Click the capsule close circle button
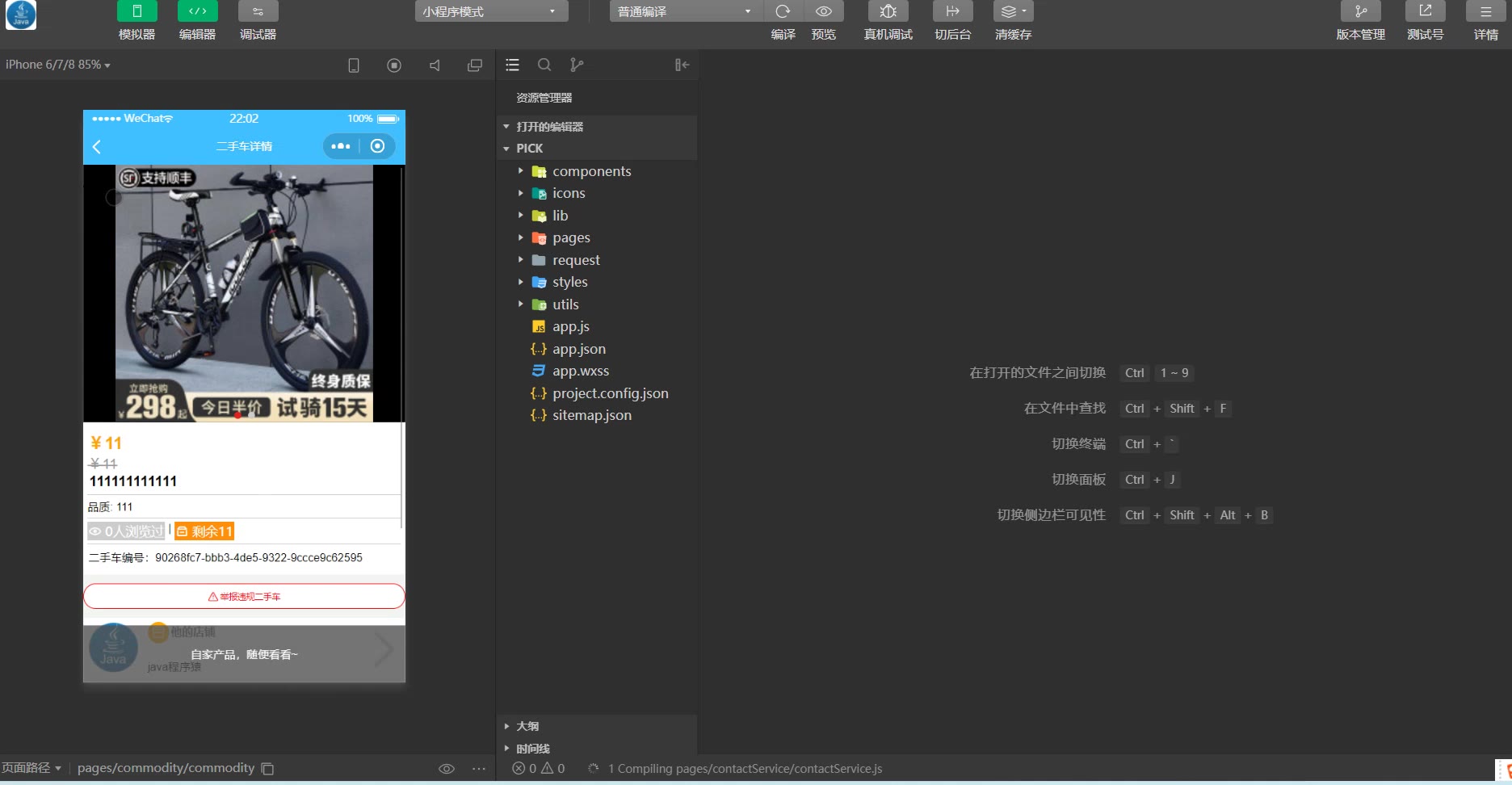This screenshot has height=785, width=1512. [377, 146]
